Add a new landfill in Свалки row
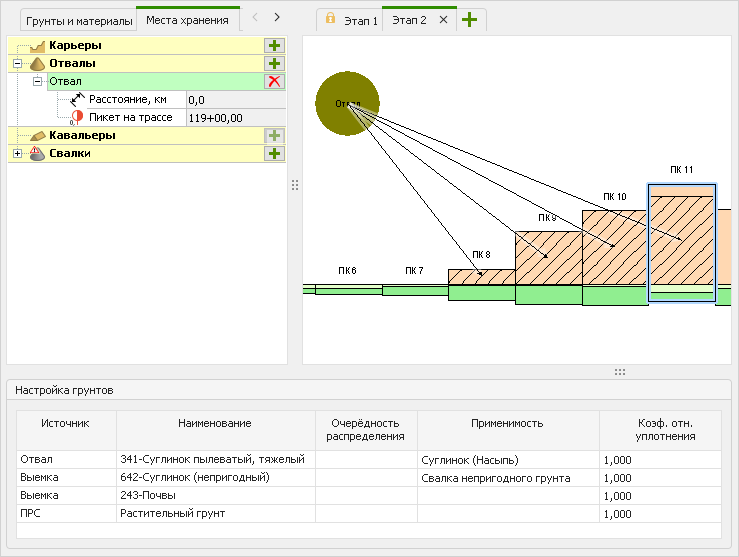Viewport: 739px width, 557px height. pyautogui.click(x=274, y=153)
